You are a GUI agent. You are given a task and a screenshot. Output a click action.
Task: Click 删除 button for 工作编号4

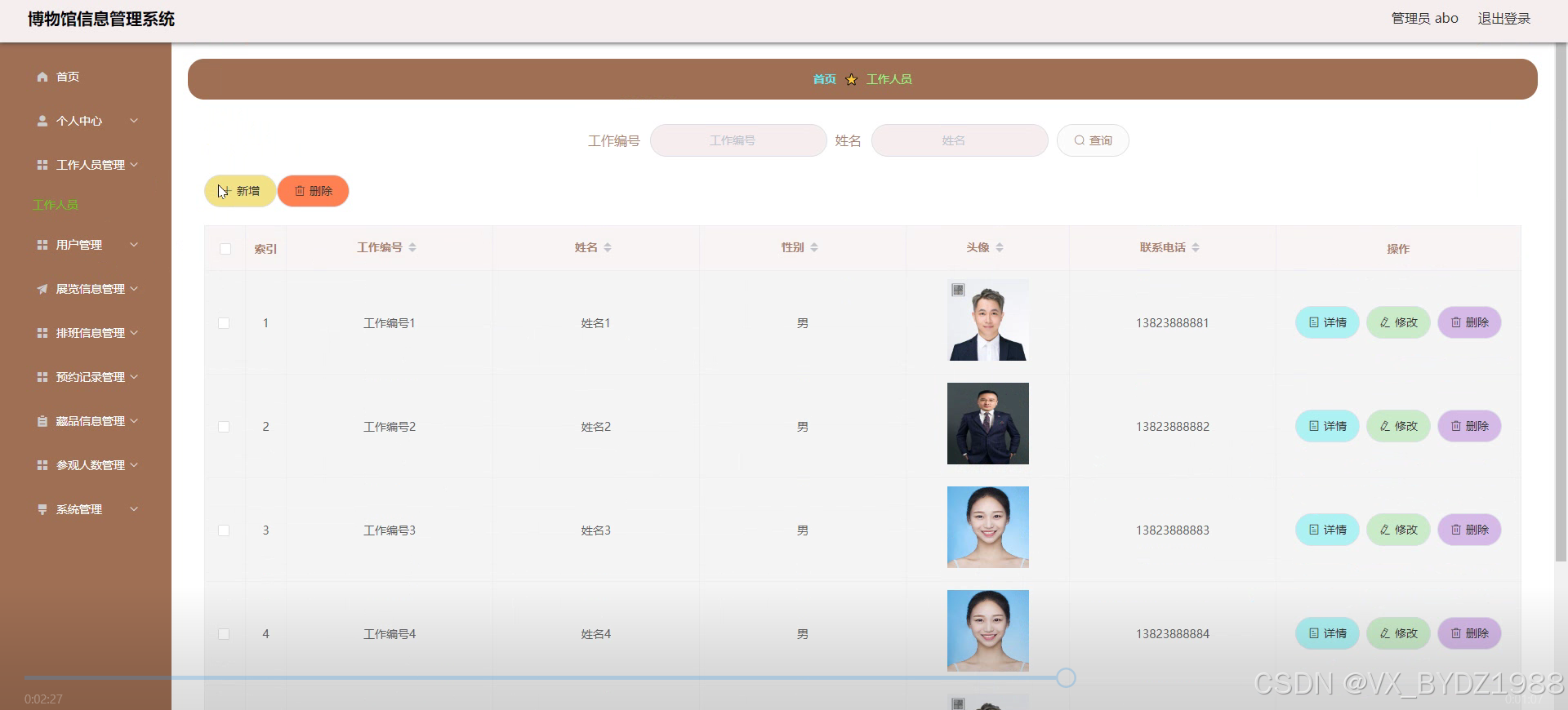pos(1469,633)
